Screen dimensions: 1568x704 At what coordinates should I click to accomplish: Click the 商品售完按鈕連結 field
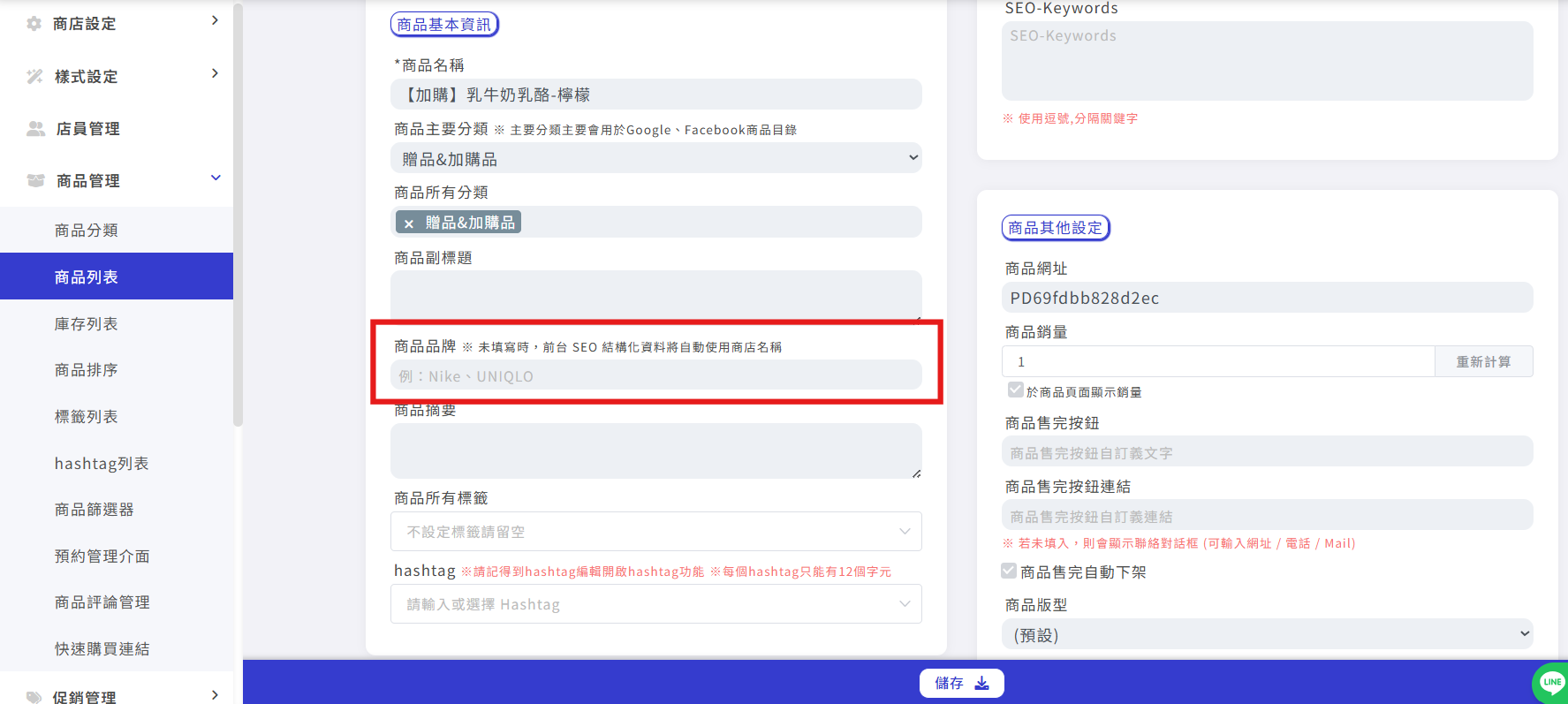[1268, 515]
